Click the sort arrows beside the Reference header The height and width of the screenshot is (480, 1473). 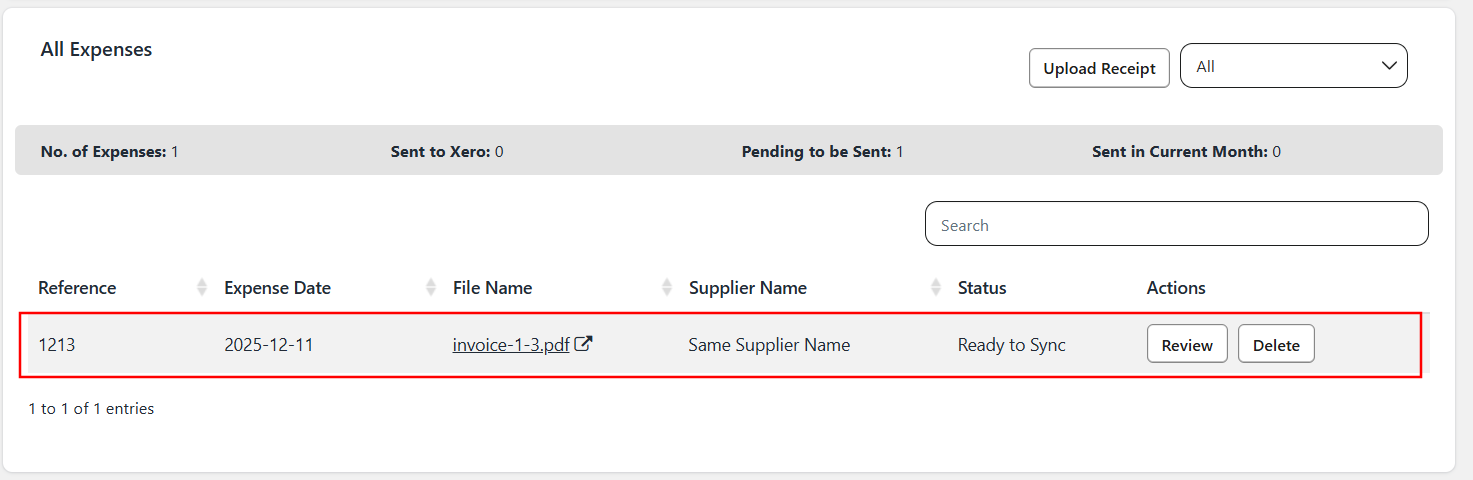[202, 288]
